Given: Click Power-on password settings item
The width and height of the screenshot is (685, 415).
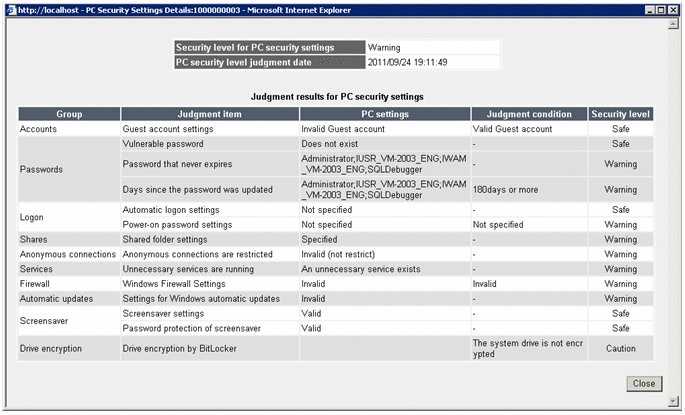Looking at the screenshot, I should 210,225.
